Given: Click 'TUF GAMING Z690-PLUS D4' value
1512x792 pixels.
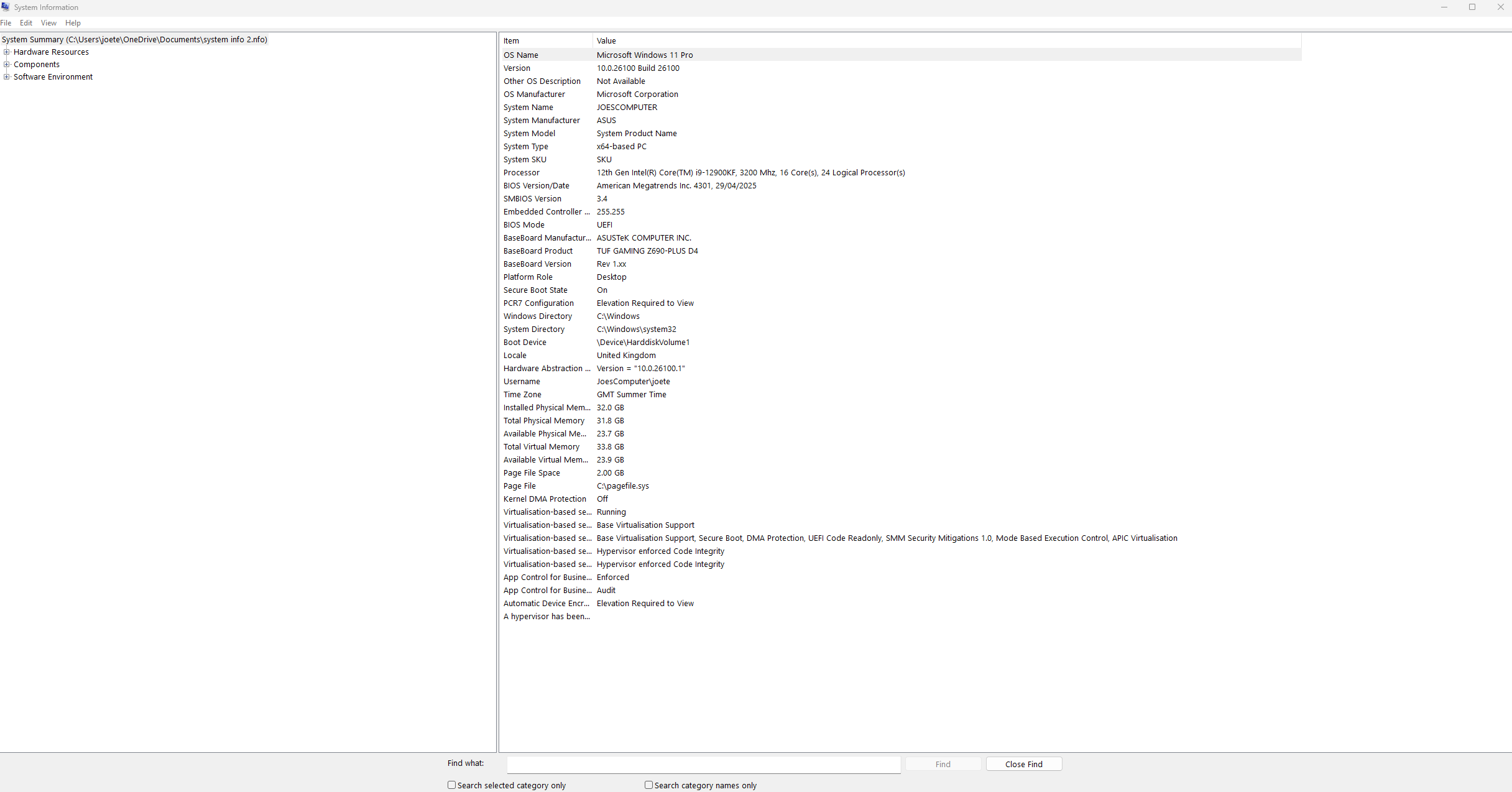Looking at the screenshot, I should [x=647, y=251].
